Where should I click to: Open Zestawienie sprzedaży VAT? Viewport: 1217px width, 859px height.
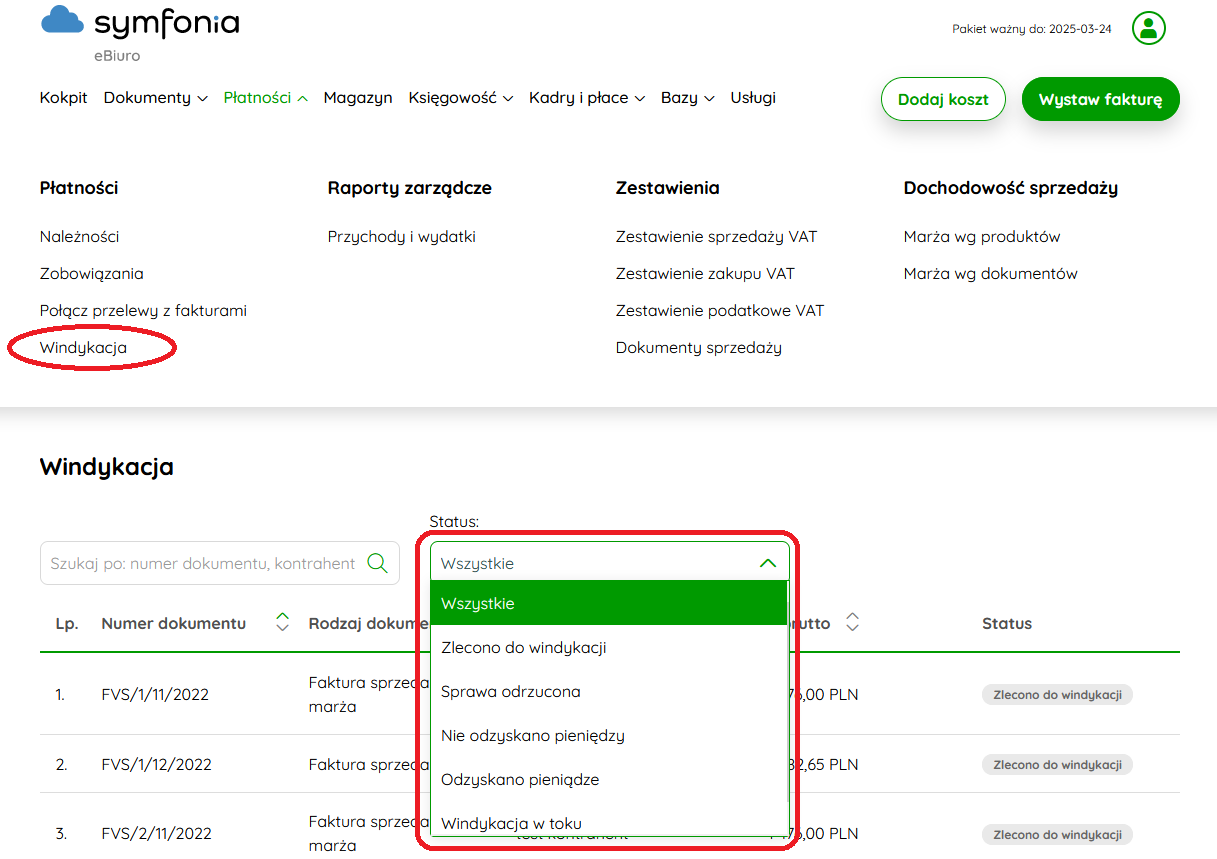(x=716, y=237)
